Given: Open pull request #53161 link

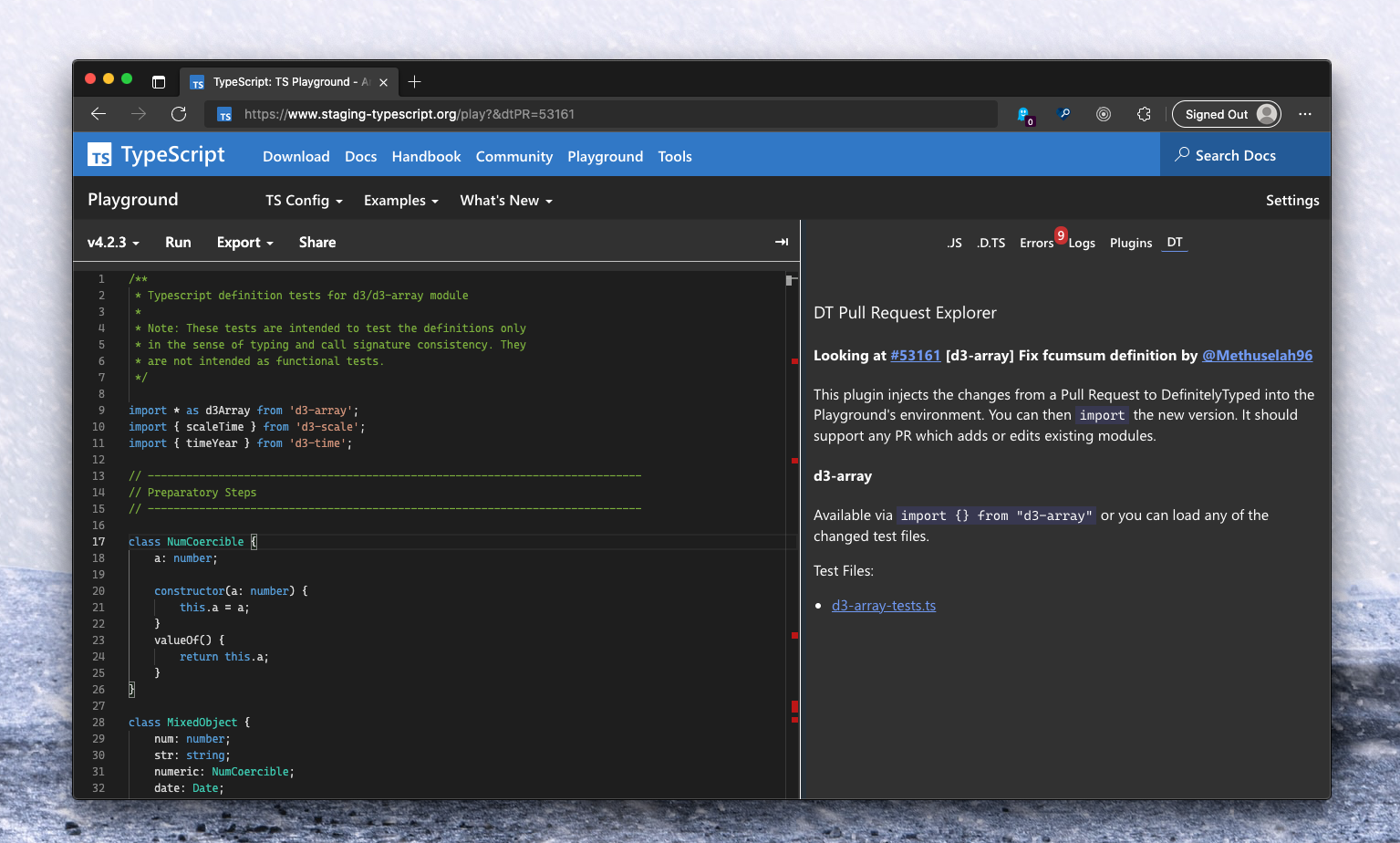Looking at the screenshot, I should (916, 356).
